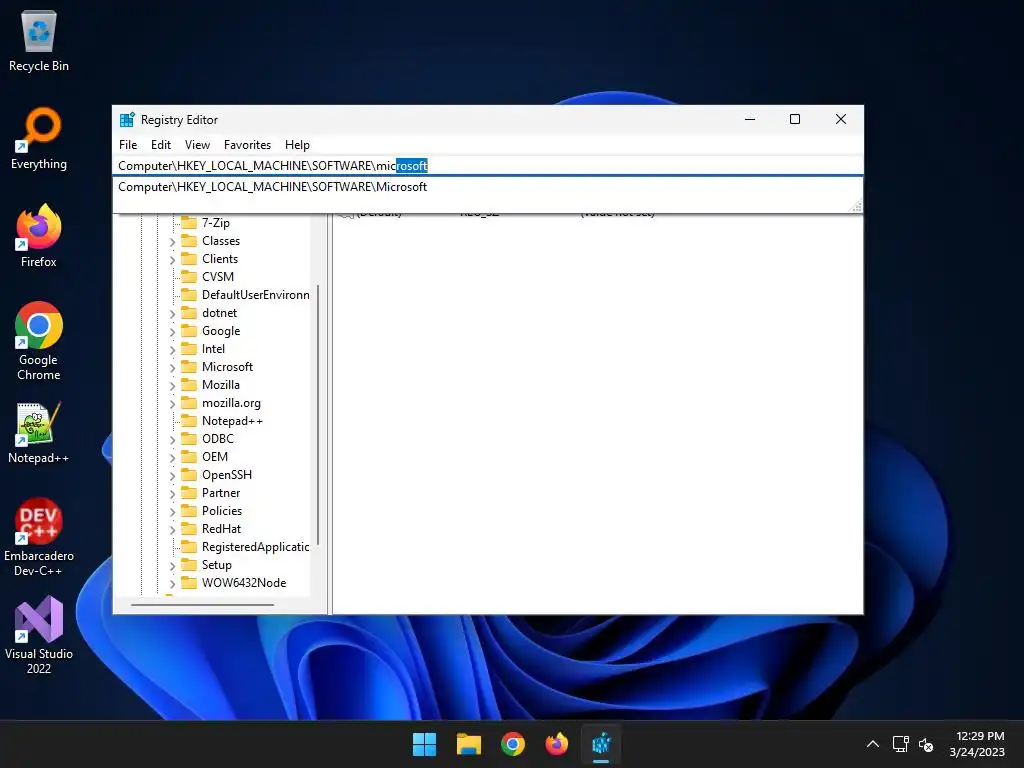This screenshot has width=1024, height=768.
Task: Select the dotnet key
Action: pyautogui.click(x=219, y=313)
